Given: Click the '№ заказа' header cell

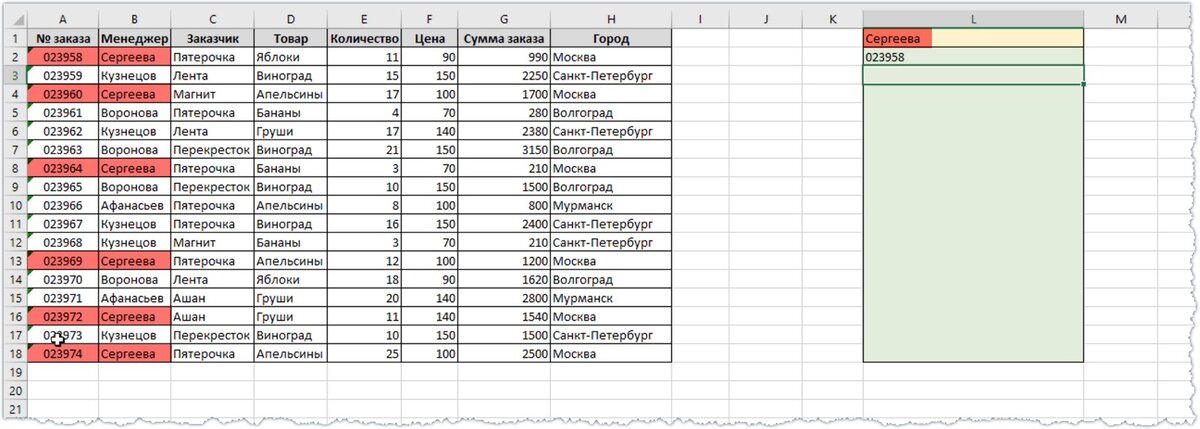Looking at the screenshot, I should click(x=64, y=38).
